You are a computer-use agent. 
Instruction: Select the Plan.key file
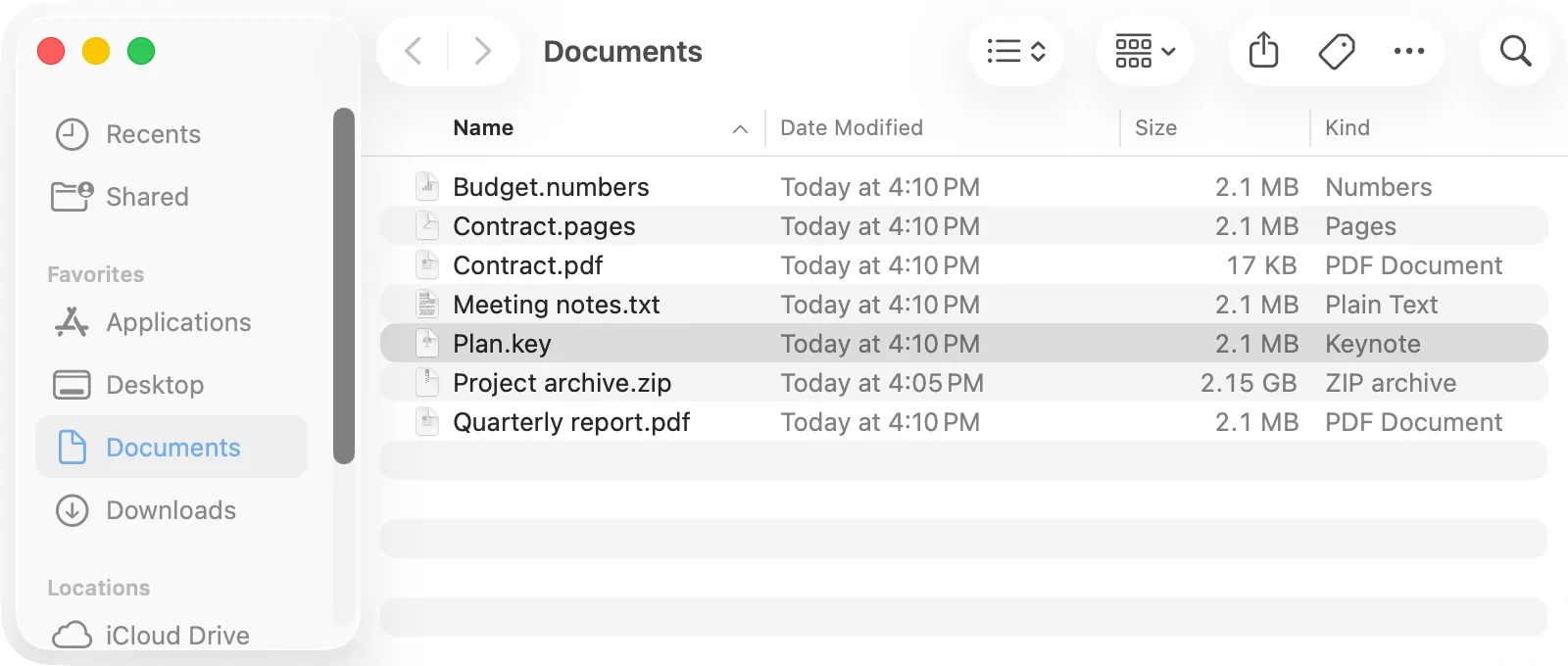pyautogui.click(x=964, y=343)
